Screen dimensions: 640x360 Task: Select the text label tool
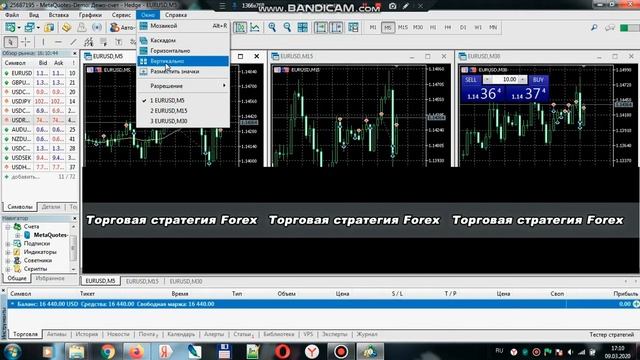[118, 42]
